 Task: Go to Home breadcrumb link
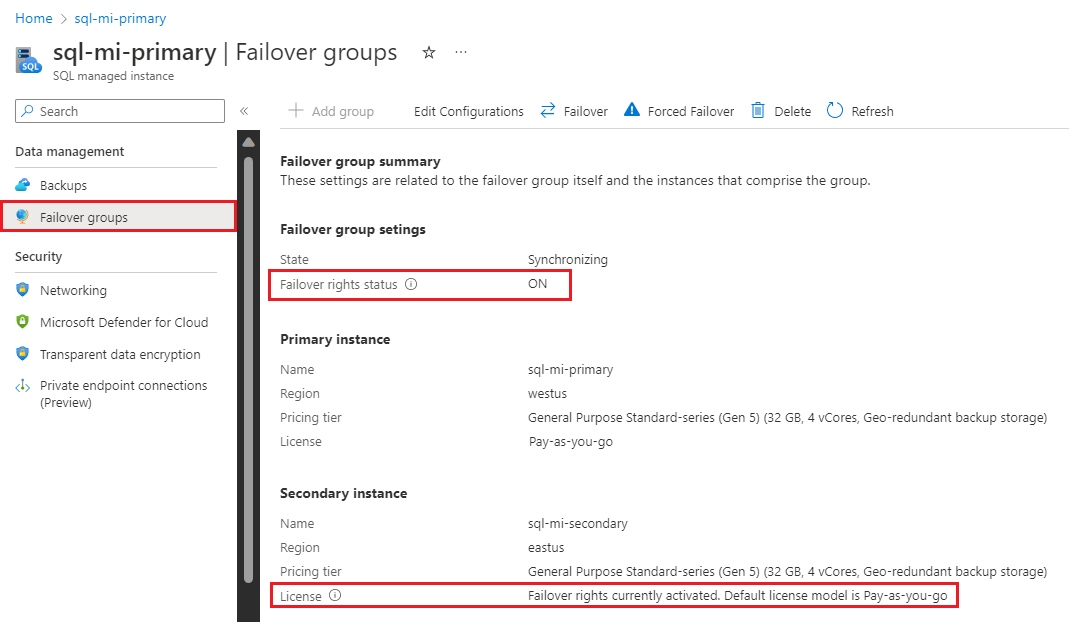coord(33,18)
